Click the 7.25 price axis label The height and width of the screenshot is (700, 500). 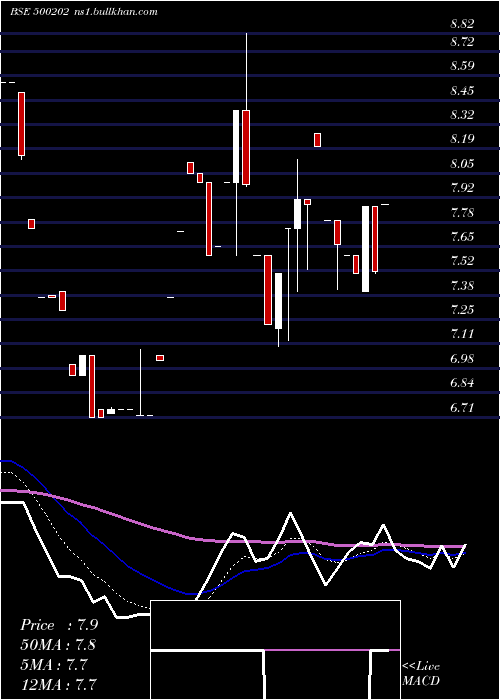[x=462, y=310]
